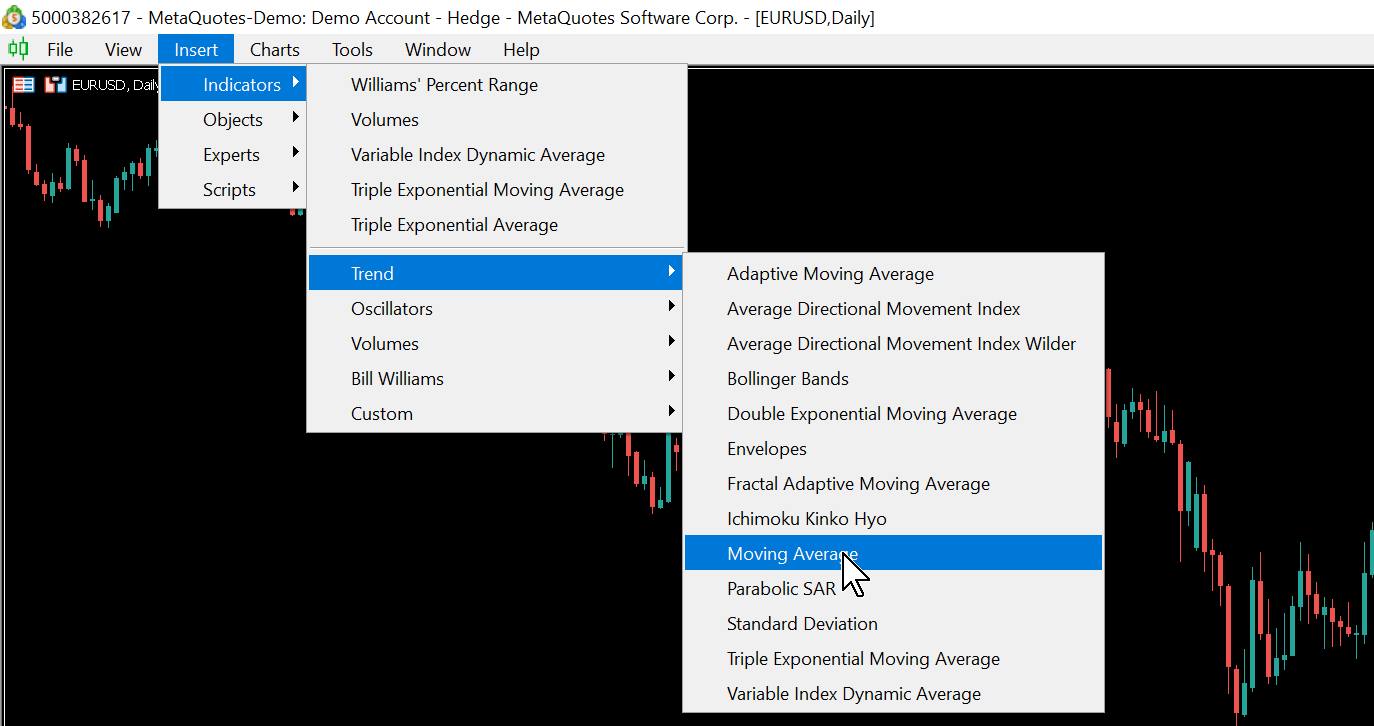Expand the Bill Williams submenu

pyautogui.click(x=496, y=378)
